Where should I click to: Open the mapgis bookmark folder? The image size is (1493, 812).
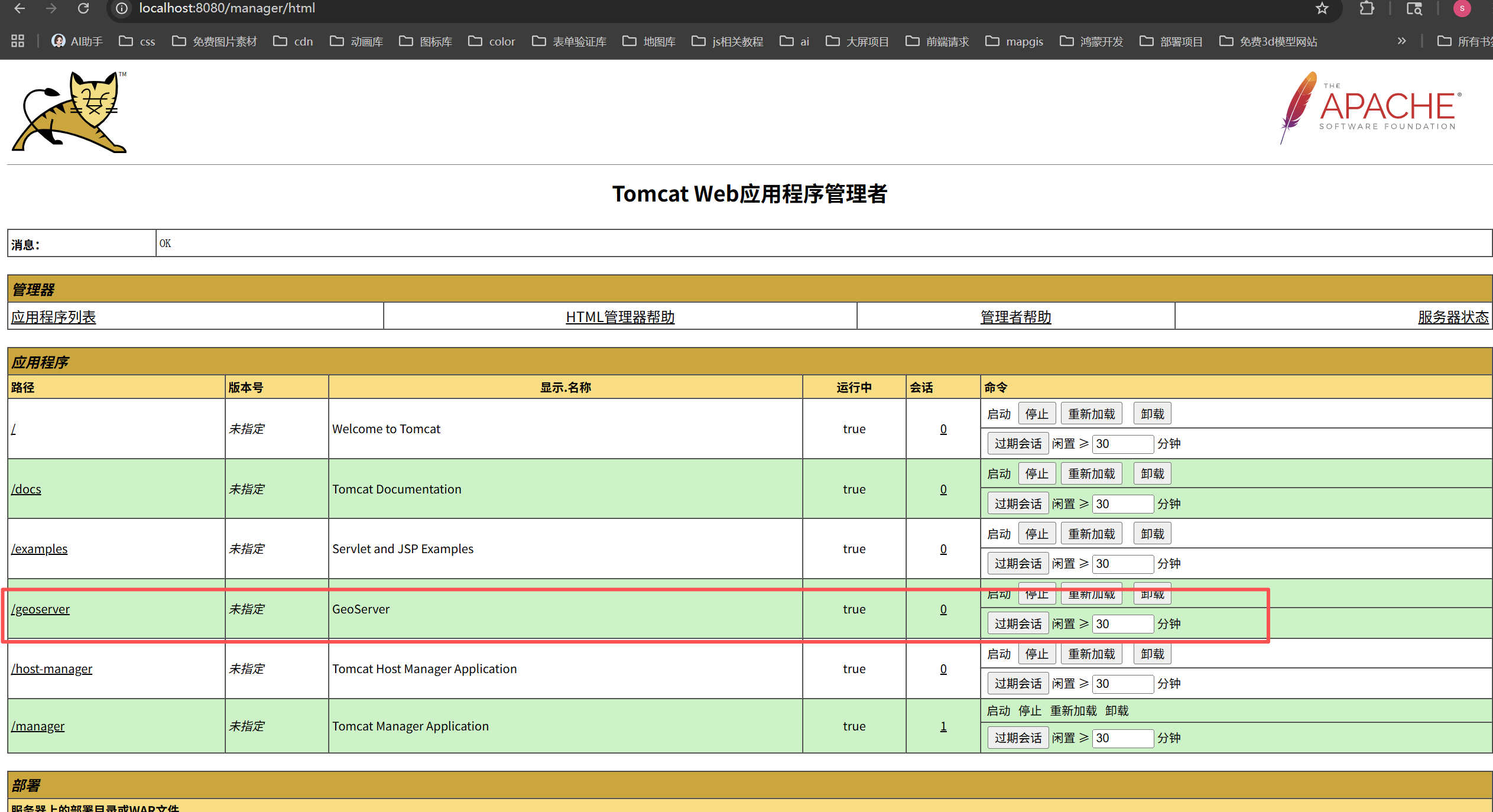pyautogui.click(x=1015, y=41)
